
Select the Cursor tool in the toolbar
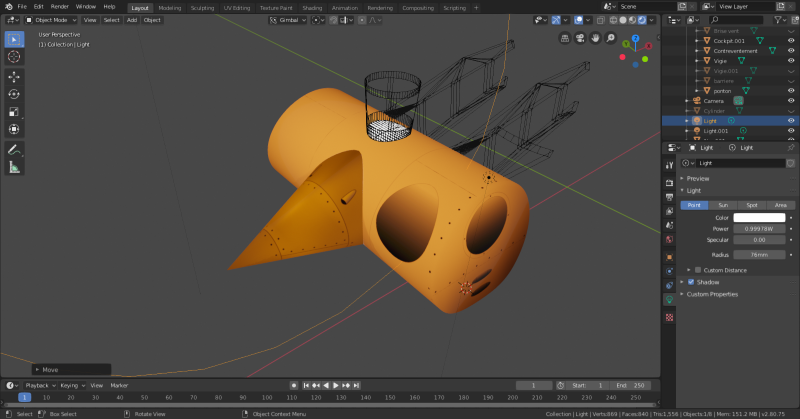point(14,57)
